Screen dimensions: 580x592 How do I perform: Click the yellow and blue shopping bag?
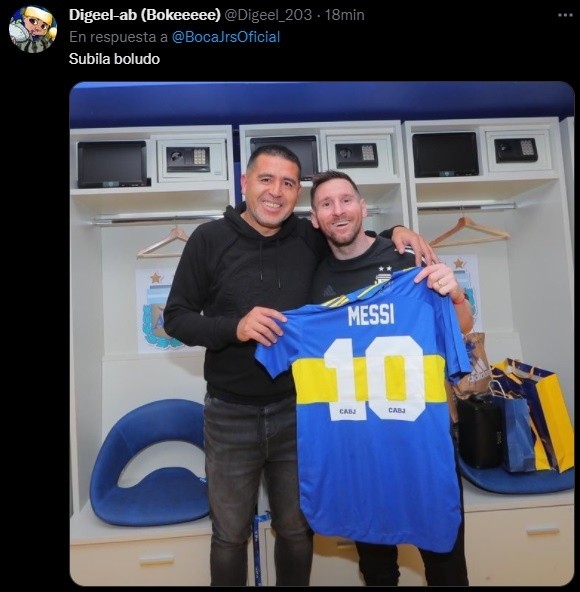click(x=536, y=413)
